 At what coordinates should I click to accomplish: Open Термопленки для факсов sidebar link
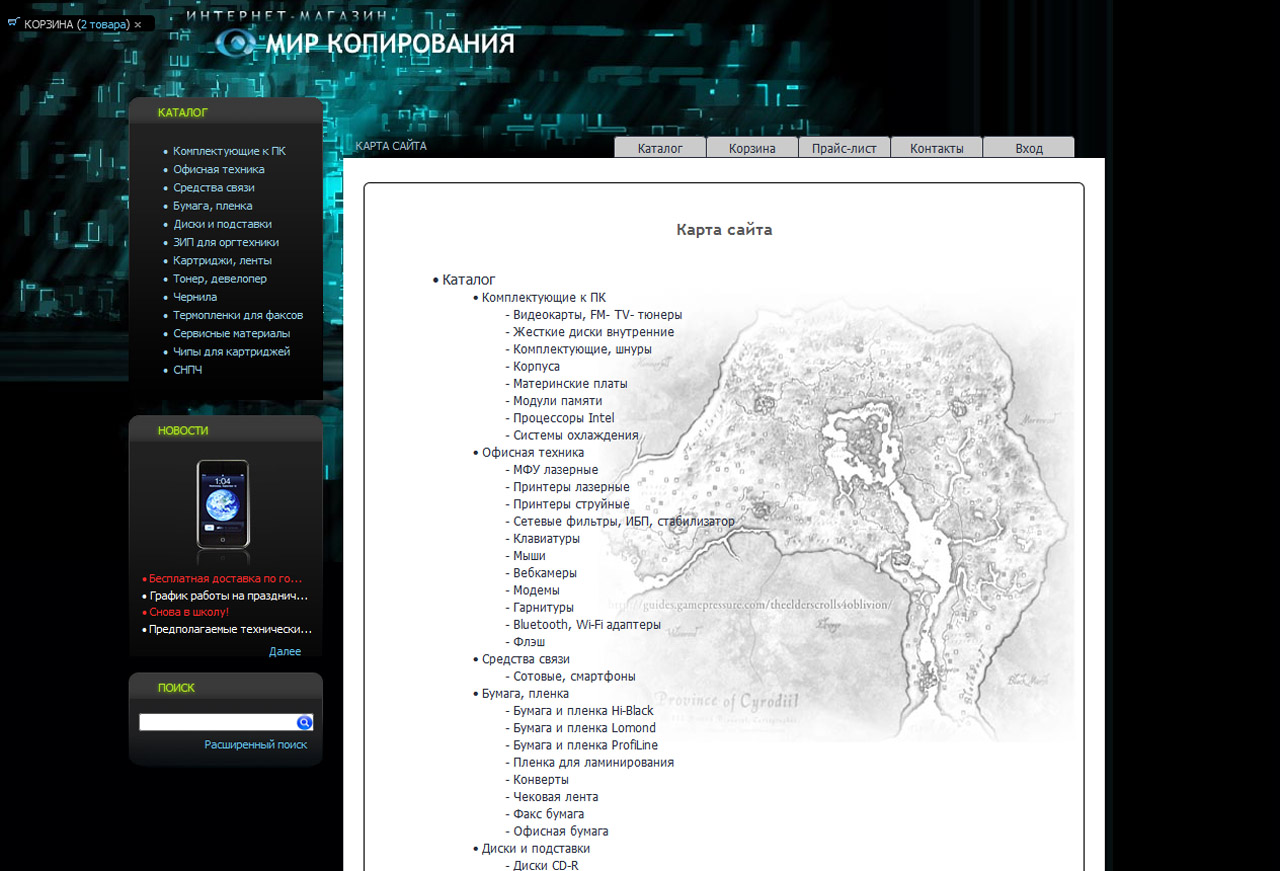pyautogui.click(x=238, y=315)
